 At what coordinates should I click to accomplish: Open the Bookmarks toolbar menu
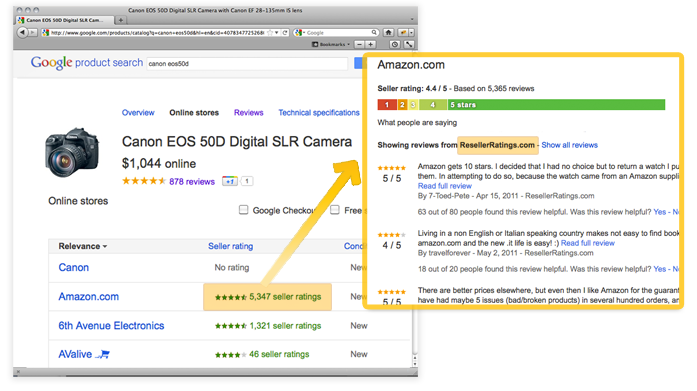tap(331, 44)
